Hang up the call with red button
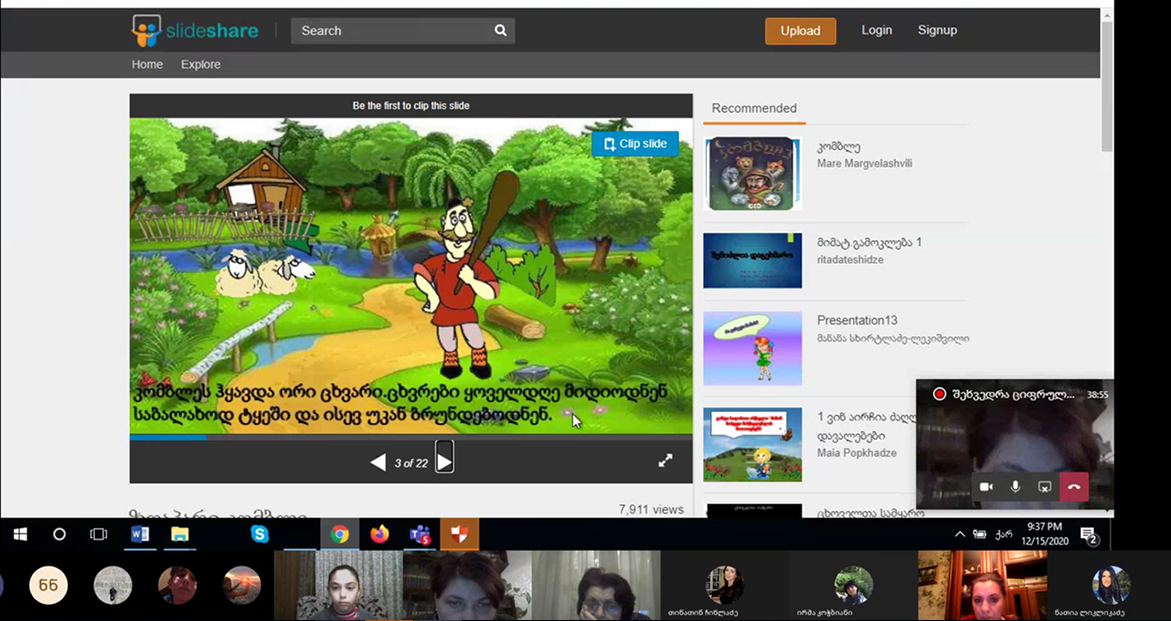The image size is (1171, 621). [x=1074, y=487]
